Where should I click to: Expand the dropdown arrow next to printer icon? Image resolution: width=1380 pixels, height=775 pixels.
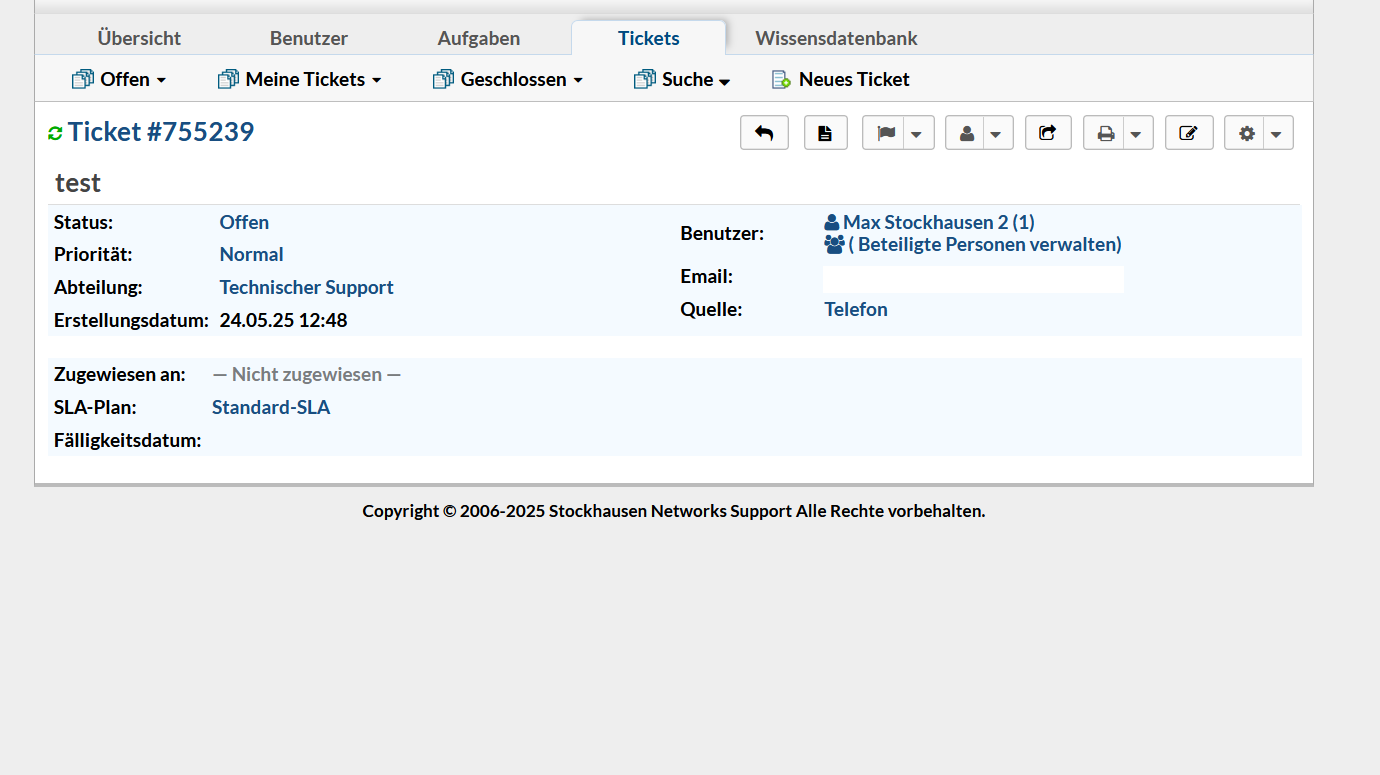1137,133
